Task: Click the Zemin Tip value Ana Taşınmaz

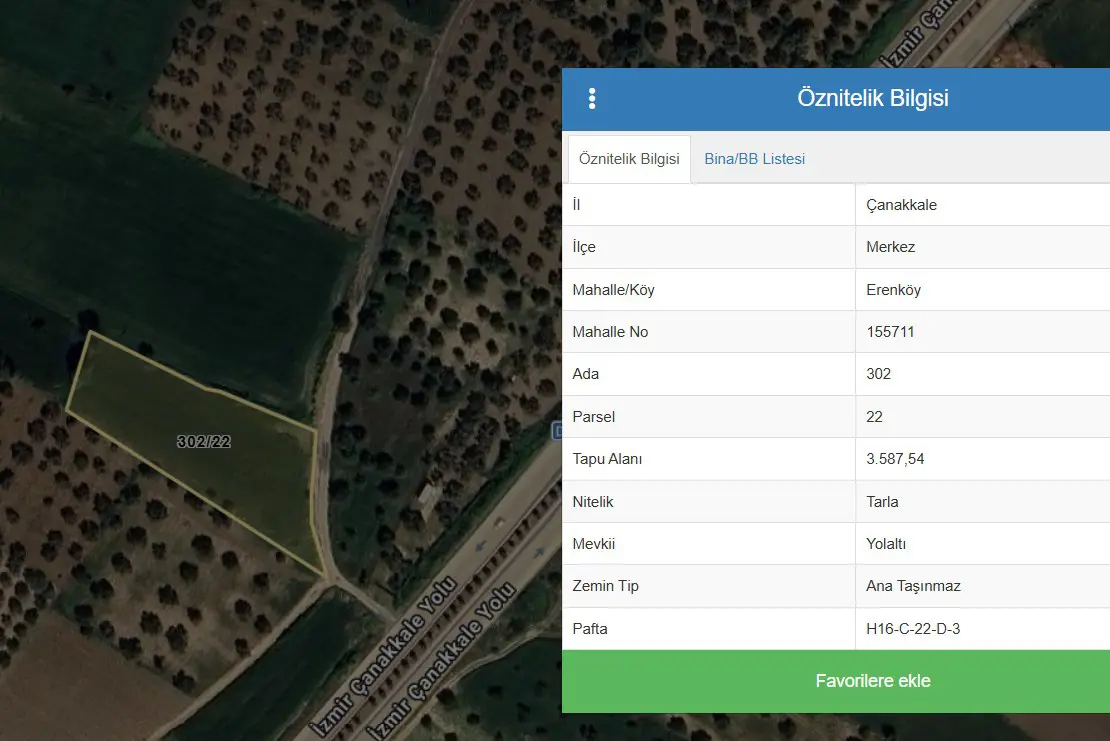Action: [x=913, y=586]
